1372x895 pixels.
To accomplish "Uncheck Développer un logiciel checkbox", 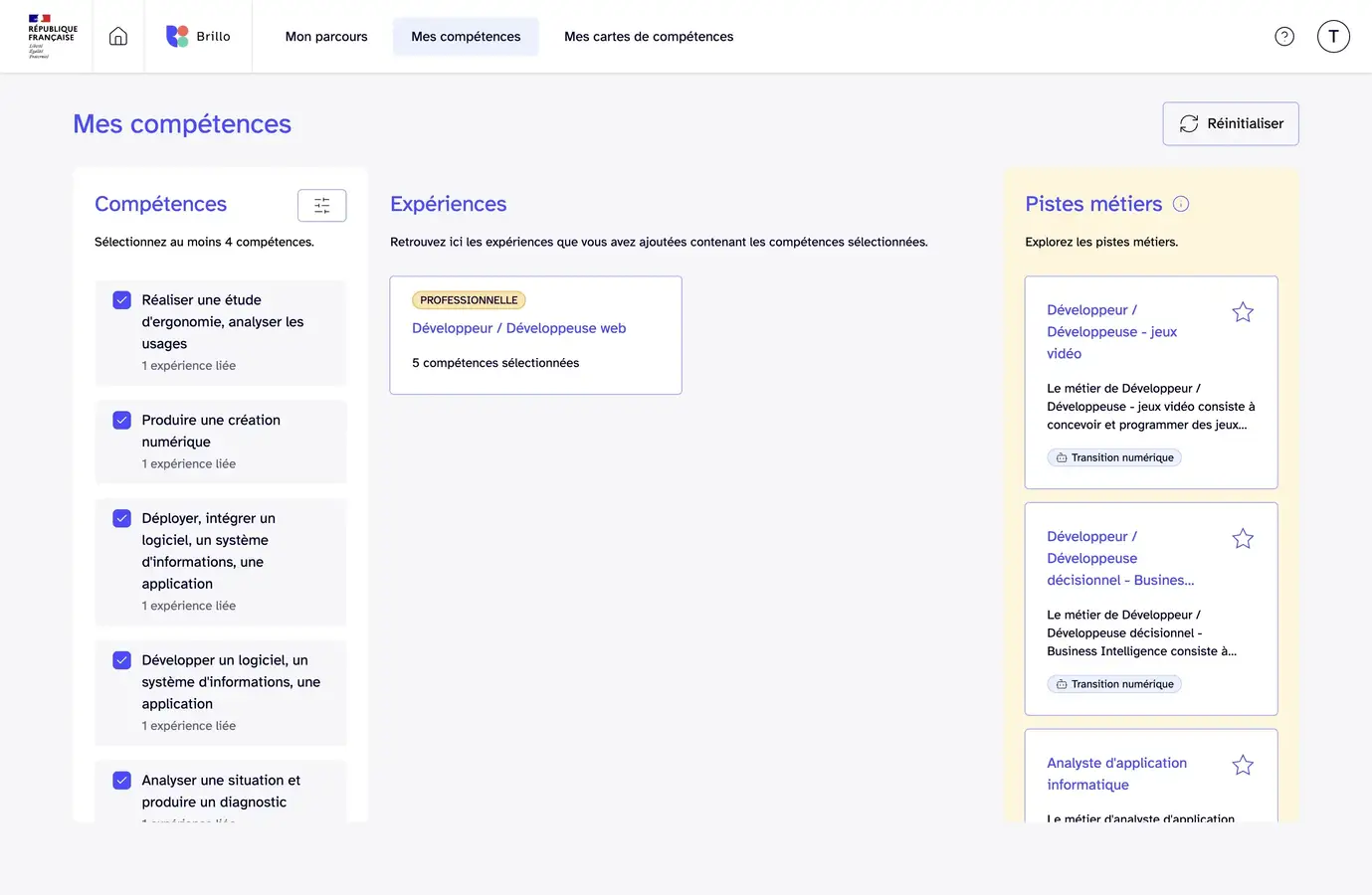I will point(122,660).
